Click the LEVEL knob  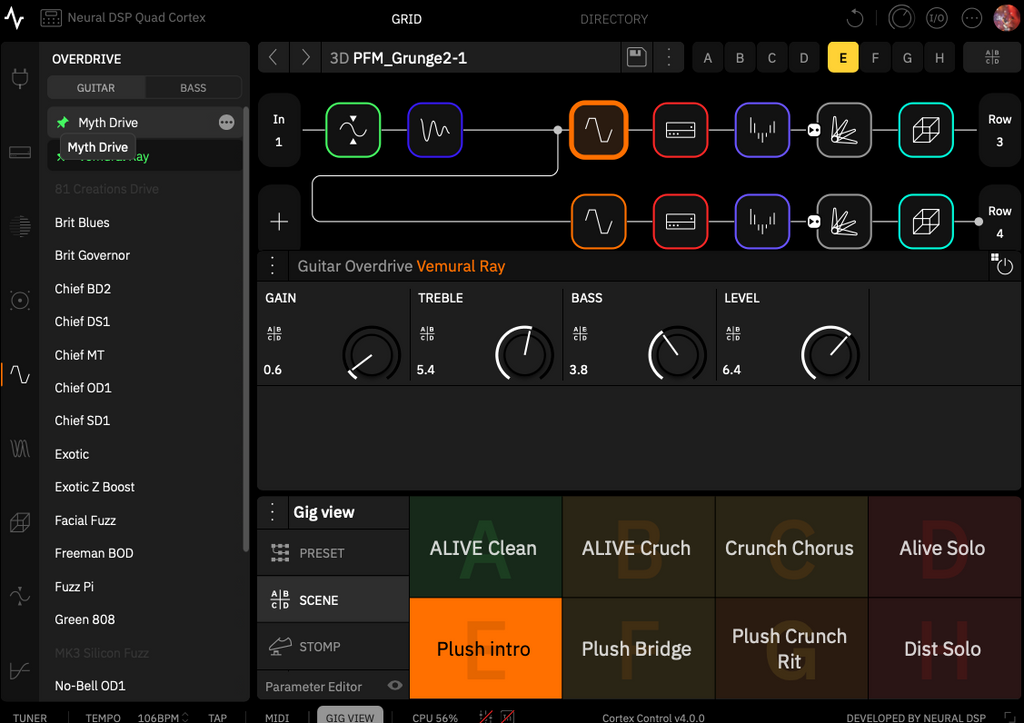[x=830, y=353]
